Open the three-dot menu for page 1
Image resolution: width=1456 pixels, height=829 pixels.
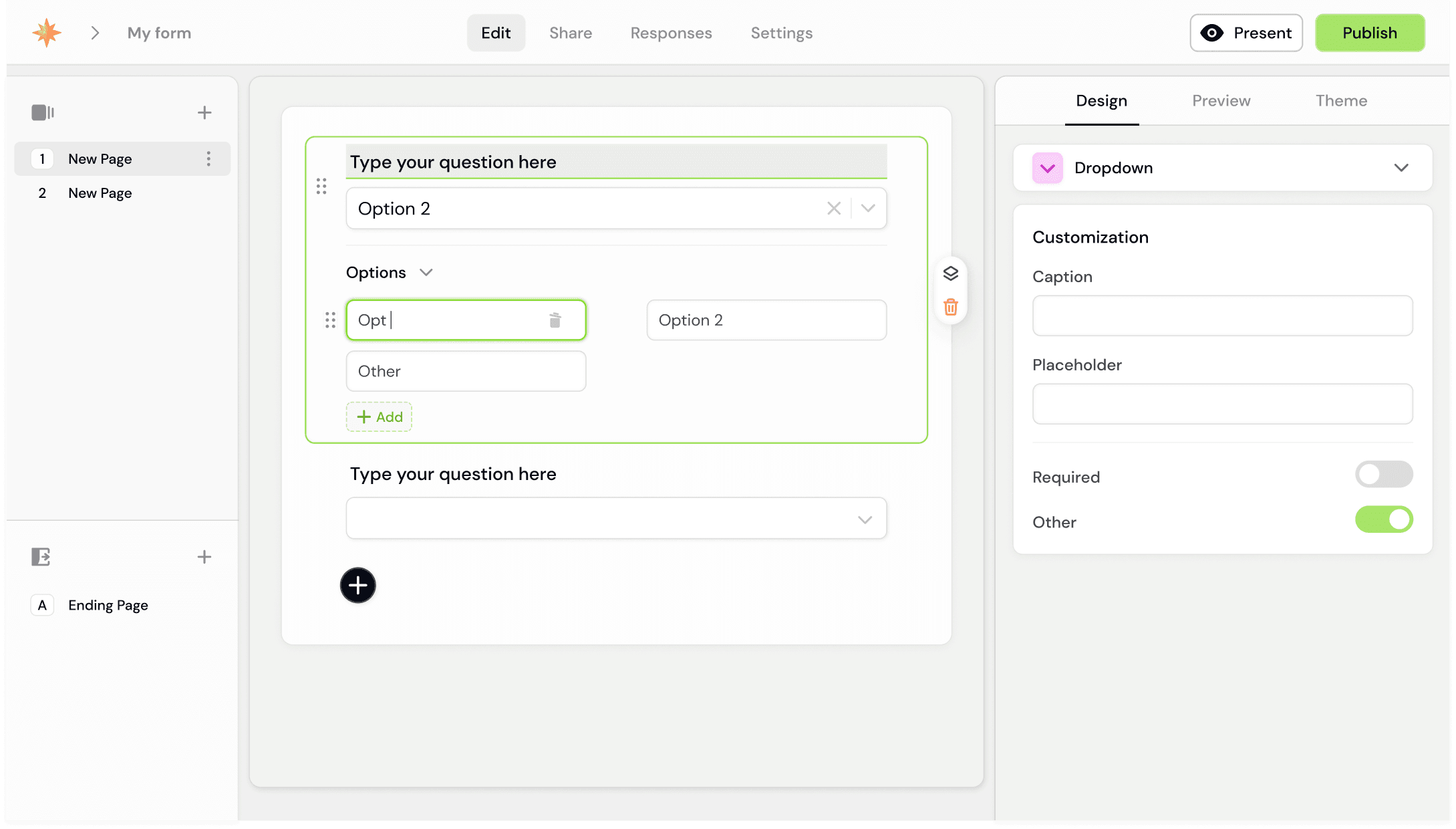[x=208, y=158]
